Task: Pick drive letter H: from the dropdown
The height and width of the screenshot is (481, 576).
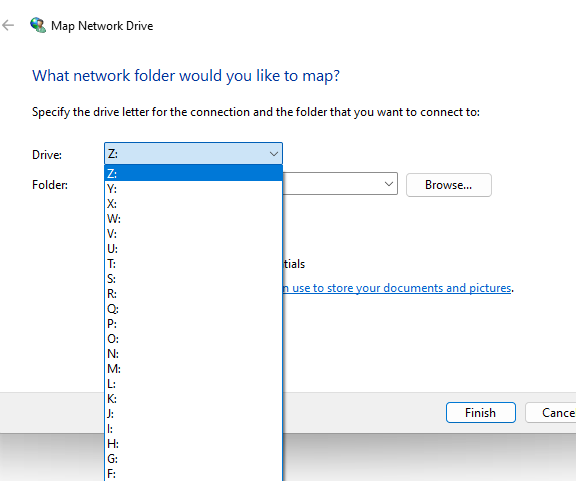Action: pyautogui.click(x=194, y=444)
